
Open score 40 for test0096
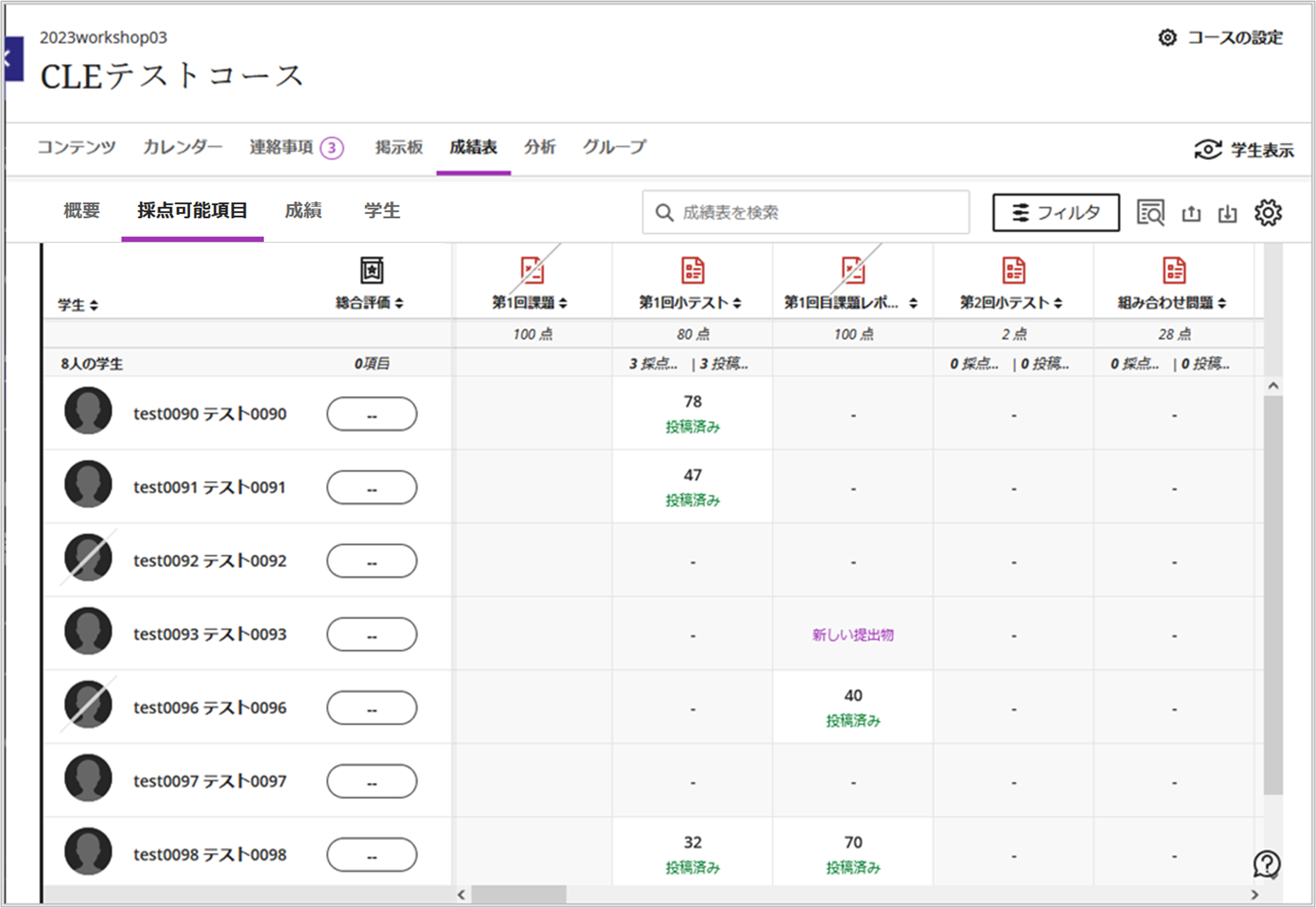tap(852, 695)
